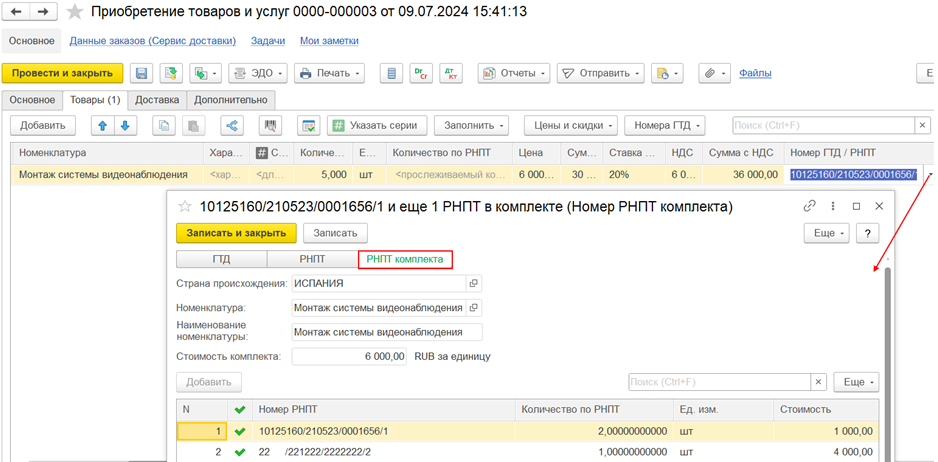Viewport: 938px width, 462px height.
Task: Select the РНПТ toggle option
Action: 312,259
